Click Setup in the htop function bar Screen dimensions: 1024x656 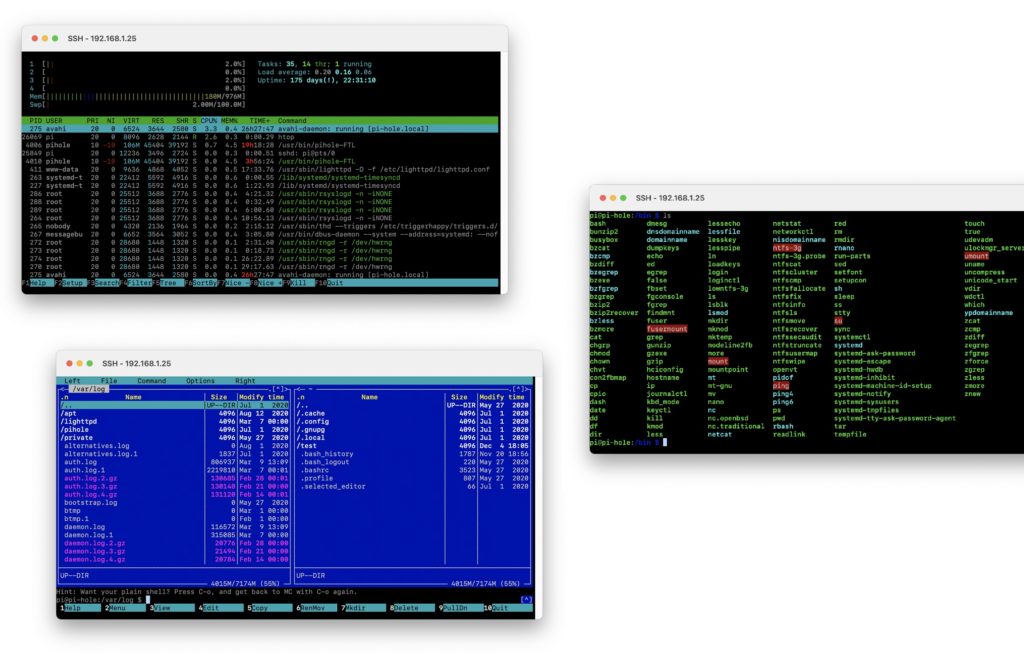pos(72,283)
